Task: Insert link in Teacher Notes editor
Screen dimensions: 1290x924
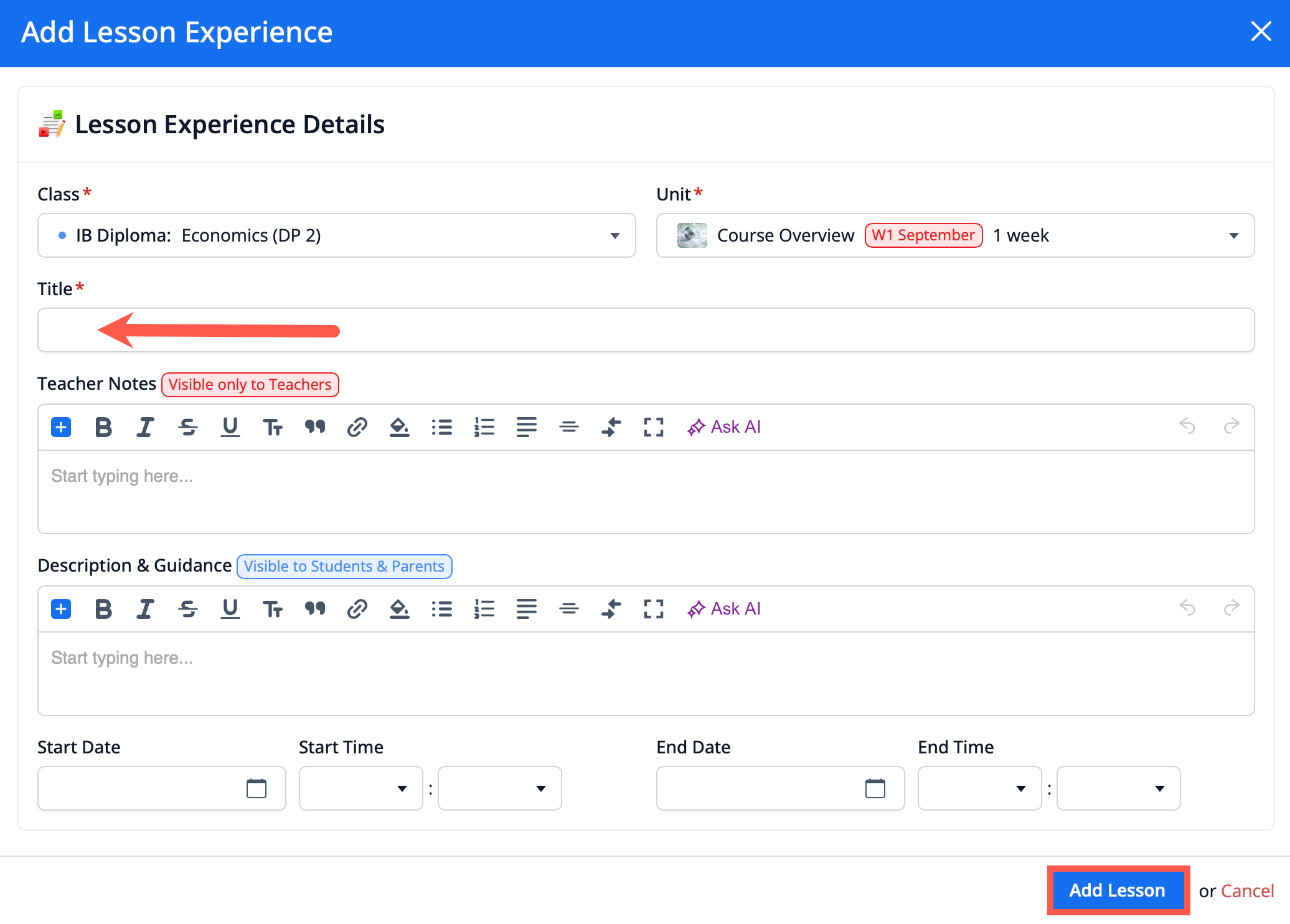Action: (x=357, y=427)
